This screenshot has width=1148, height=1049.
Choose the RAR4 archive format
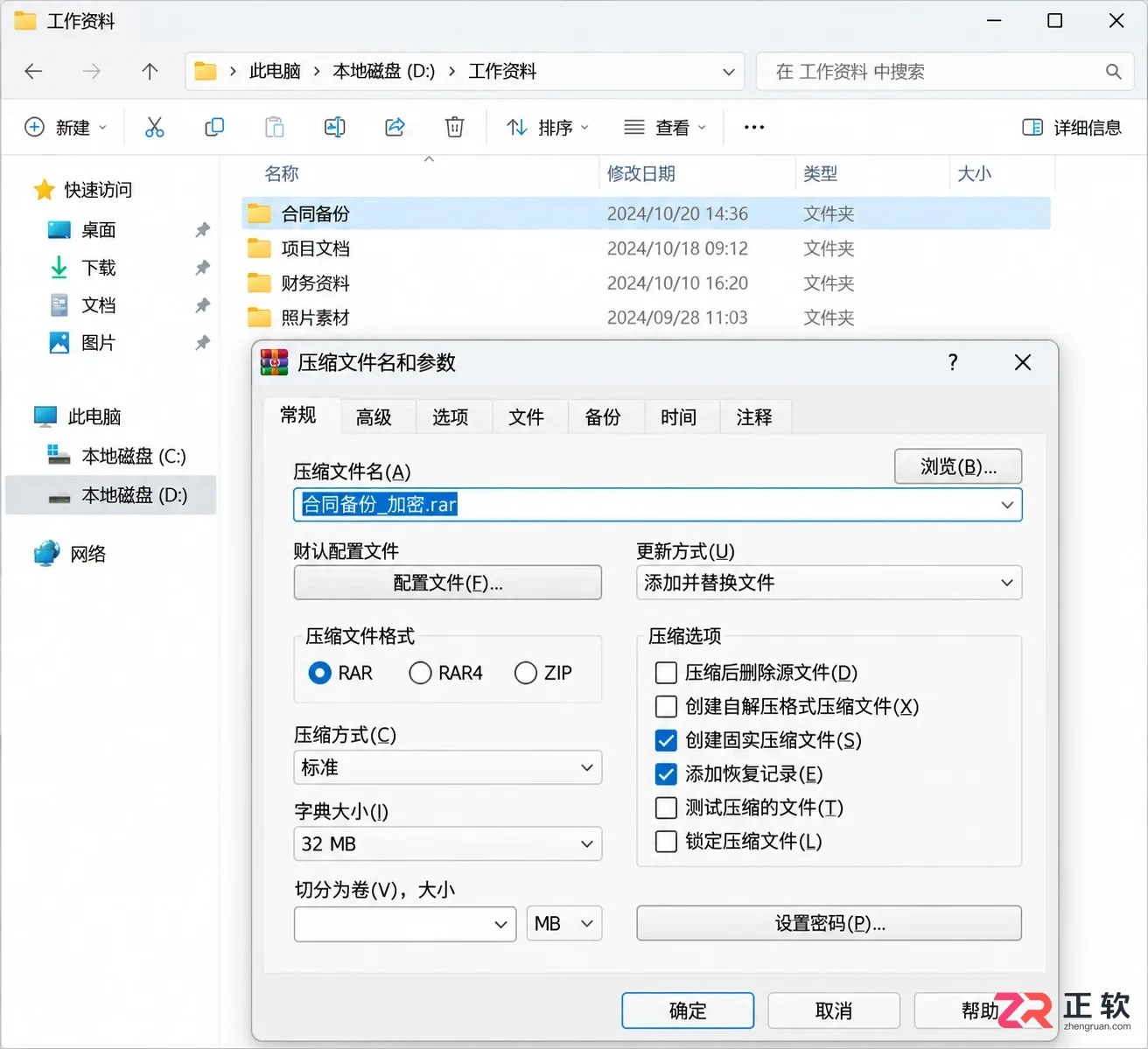coord(420,673)
